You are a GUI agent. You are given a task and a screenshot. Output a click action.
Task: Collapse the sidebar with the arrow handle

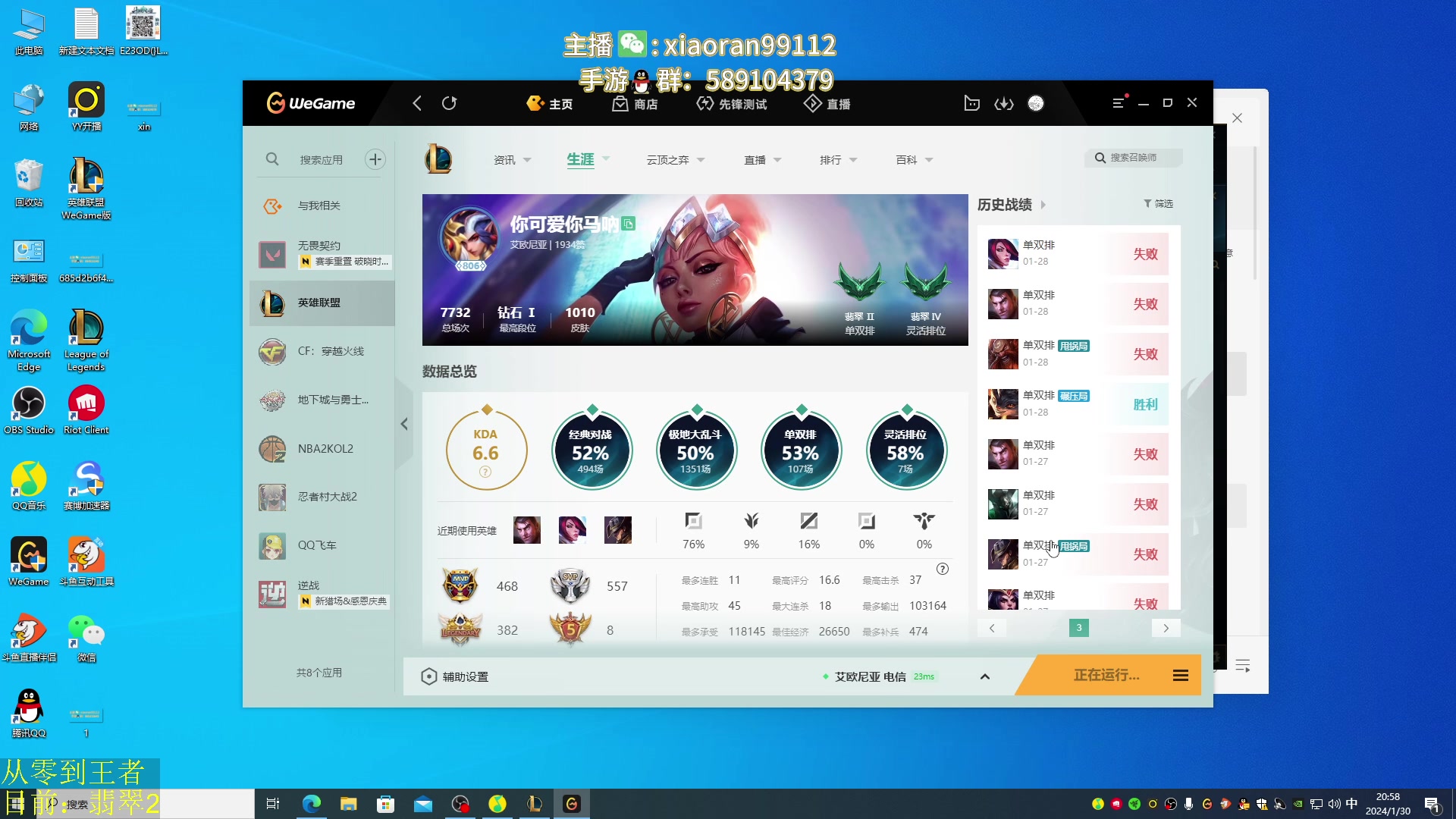[404, 424]
